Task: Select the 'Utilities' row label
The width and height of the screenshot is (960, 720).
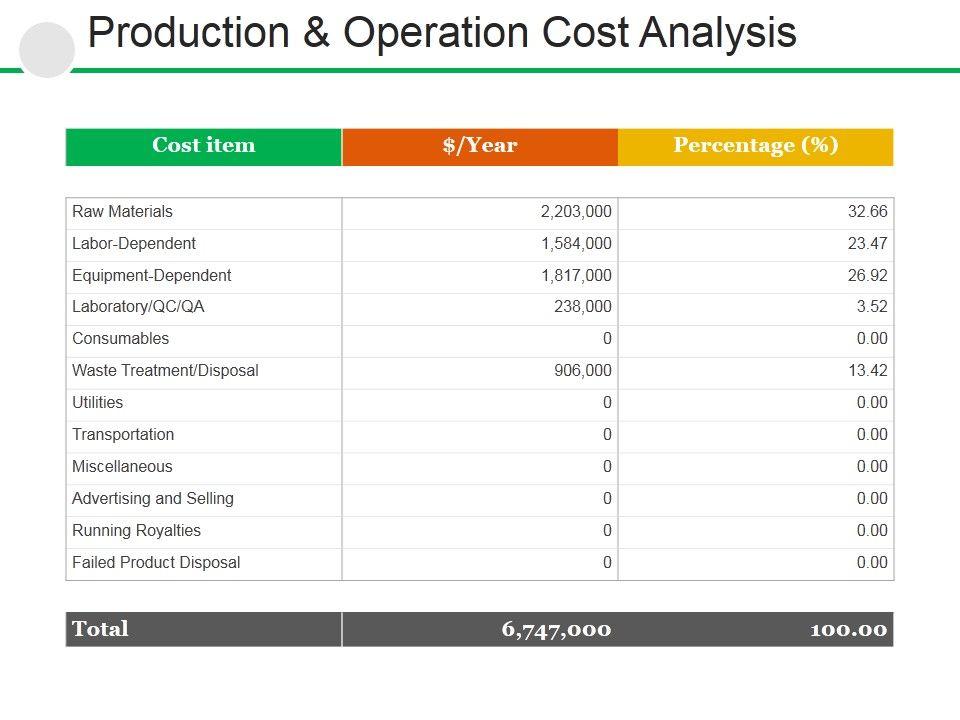Action: click(x=98, y=403)
